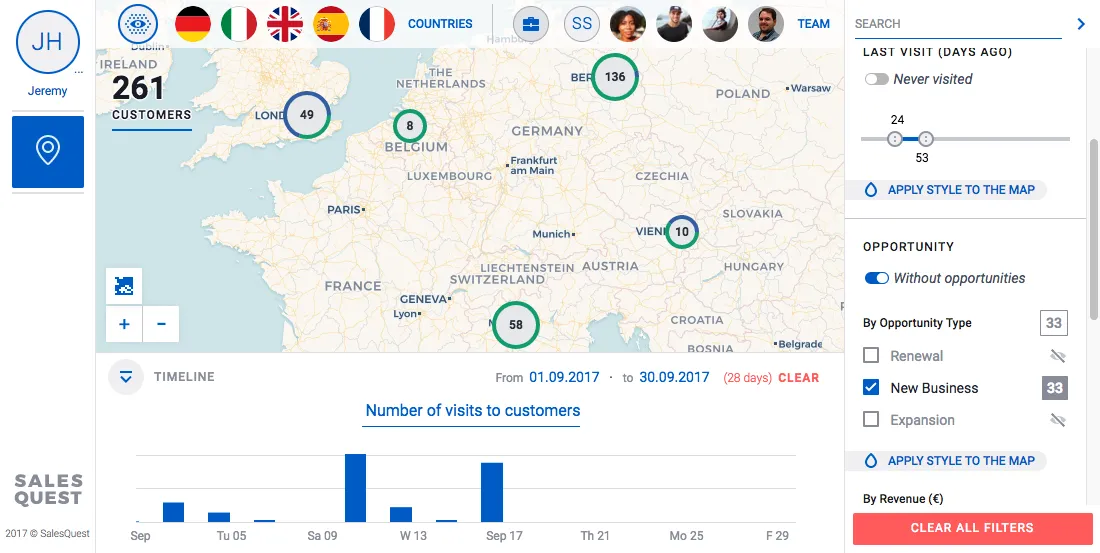1100x553 pixels.
Task: Zoom in on the map
Action: (124, 324)
